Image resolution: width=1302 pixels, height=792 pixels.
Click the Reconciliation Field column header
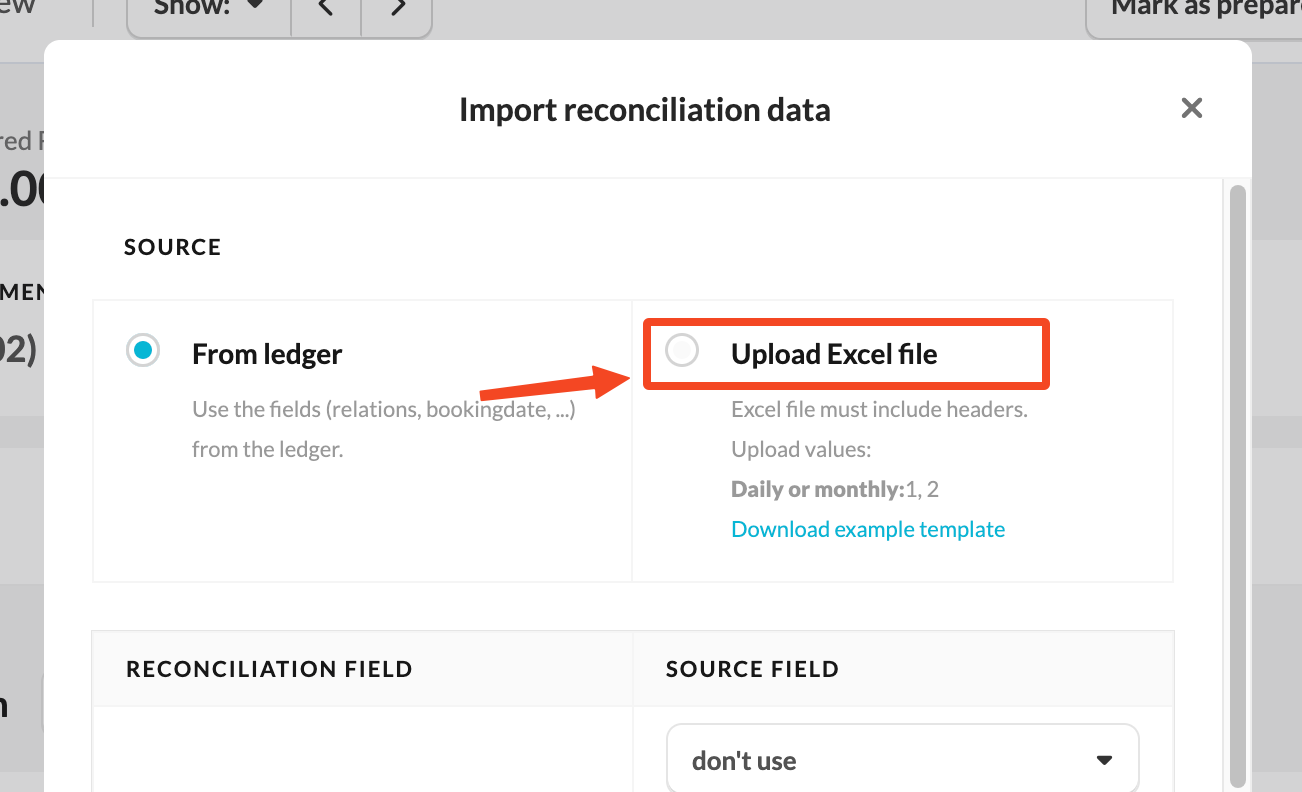pos(269,669)
